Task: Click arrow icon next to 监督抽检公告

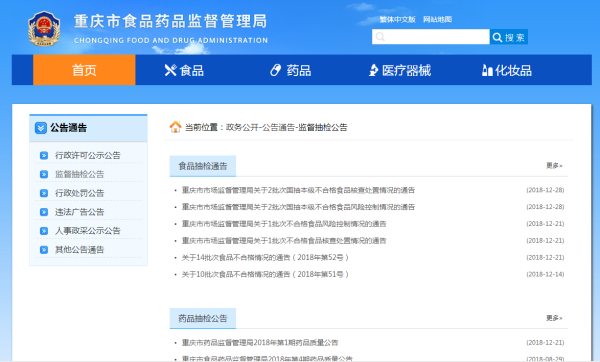Action: 44,174
